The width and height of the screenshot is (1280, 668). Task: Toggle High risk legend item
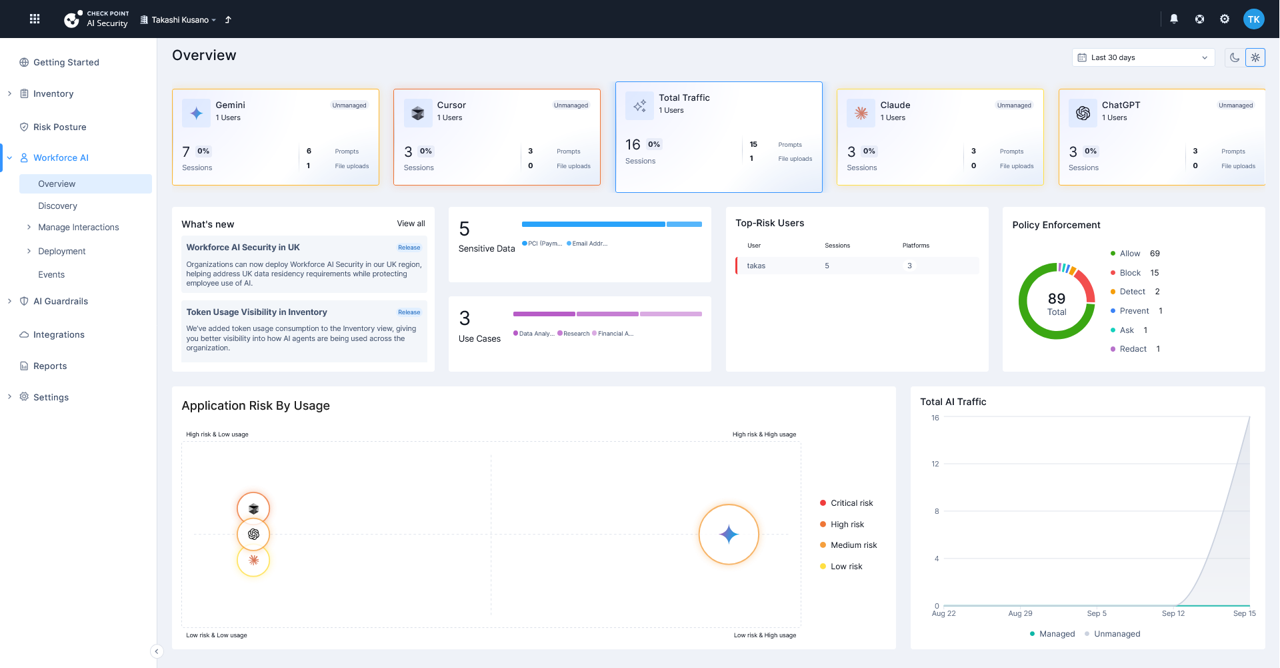842,524
